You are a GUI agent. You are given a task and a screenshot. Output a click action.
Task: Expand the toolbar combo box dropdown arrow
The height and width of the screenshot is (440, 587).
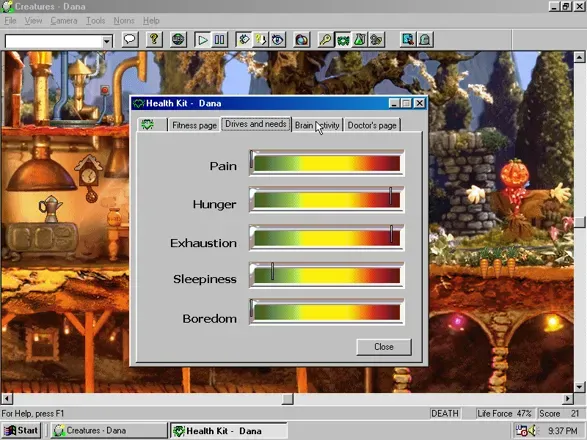107,41
